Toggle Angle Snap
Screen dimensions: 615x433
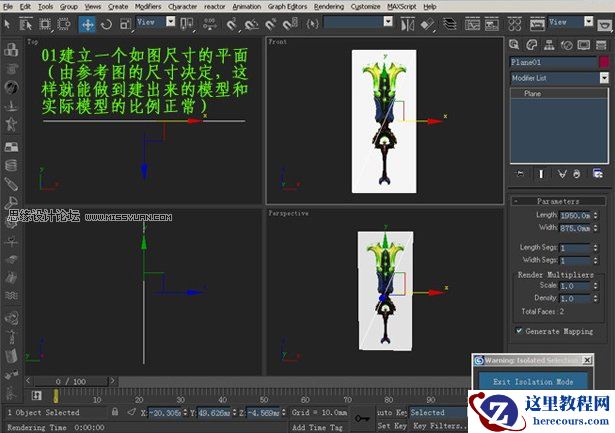click(251, 24)
